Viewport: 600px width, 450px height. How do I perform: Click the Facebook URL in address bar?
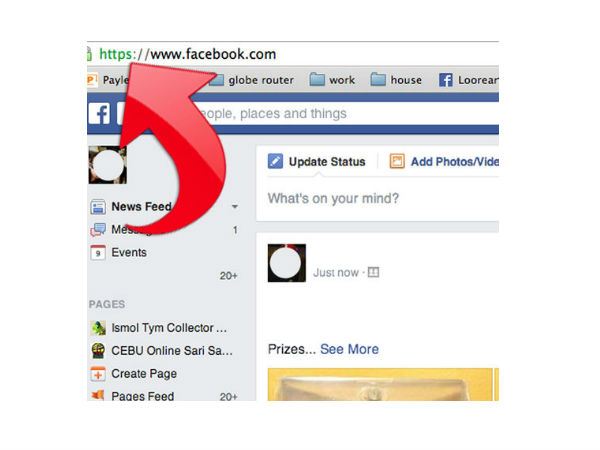coord(188,54)
